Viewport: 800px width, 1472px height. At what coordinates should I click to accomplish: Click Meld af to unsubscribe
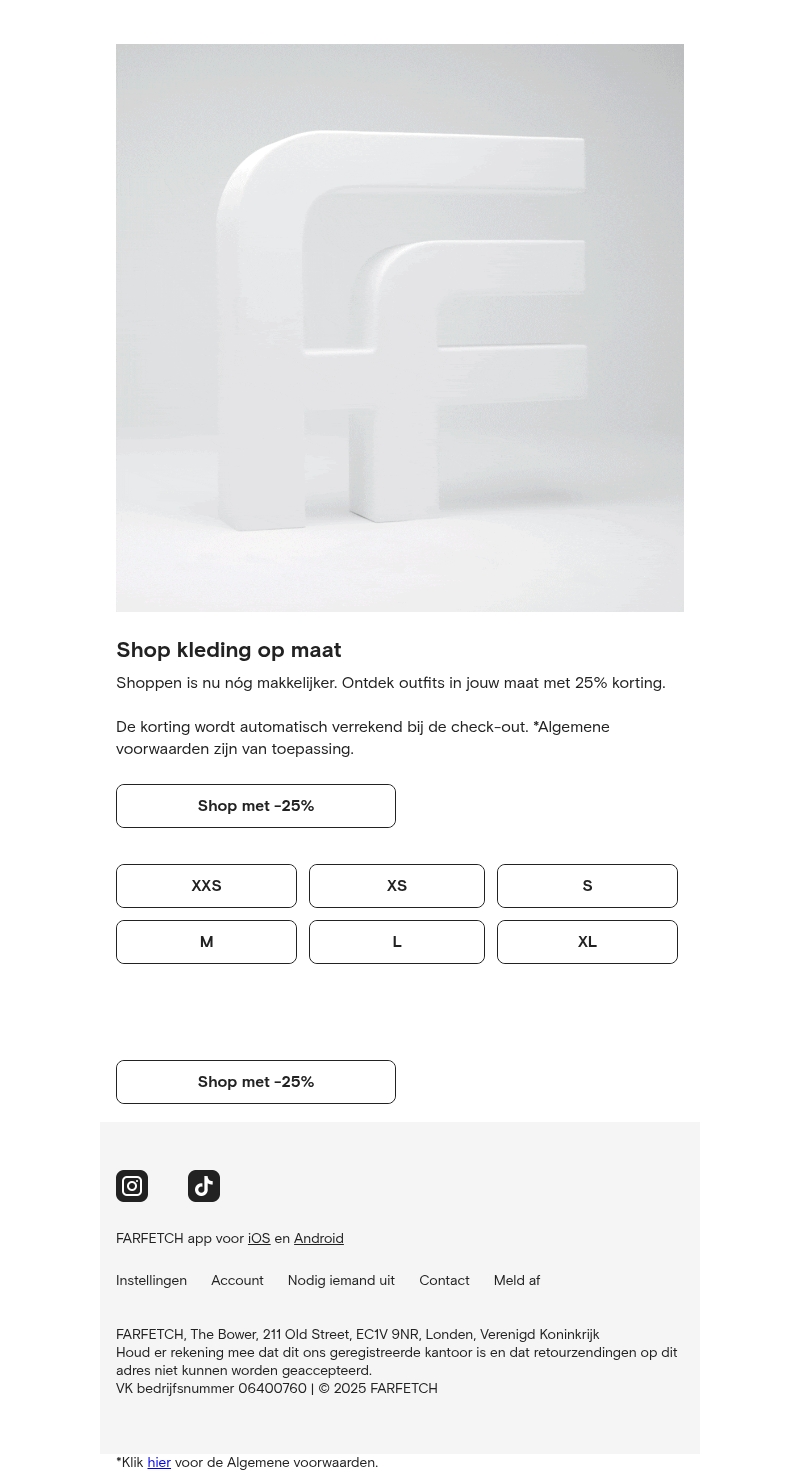(517, 1280)
